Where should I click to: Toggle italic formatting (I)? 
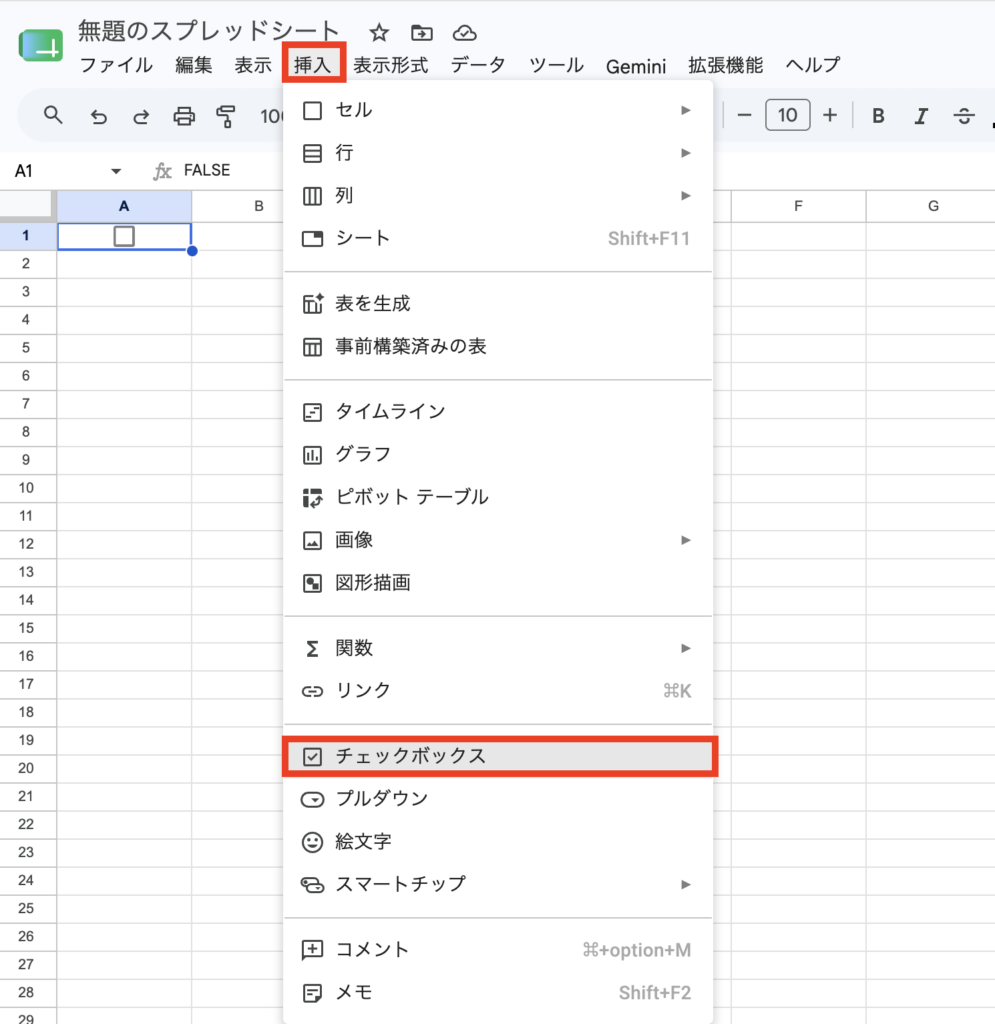coord(921,116)
